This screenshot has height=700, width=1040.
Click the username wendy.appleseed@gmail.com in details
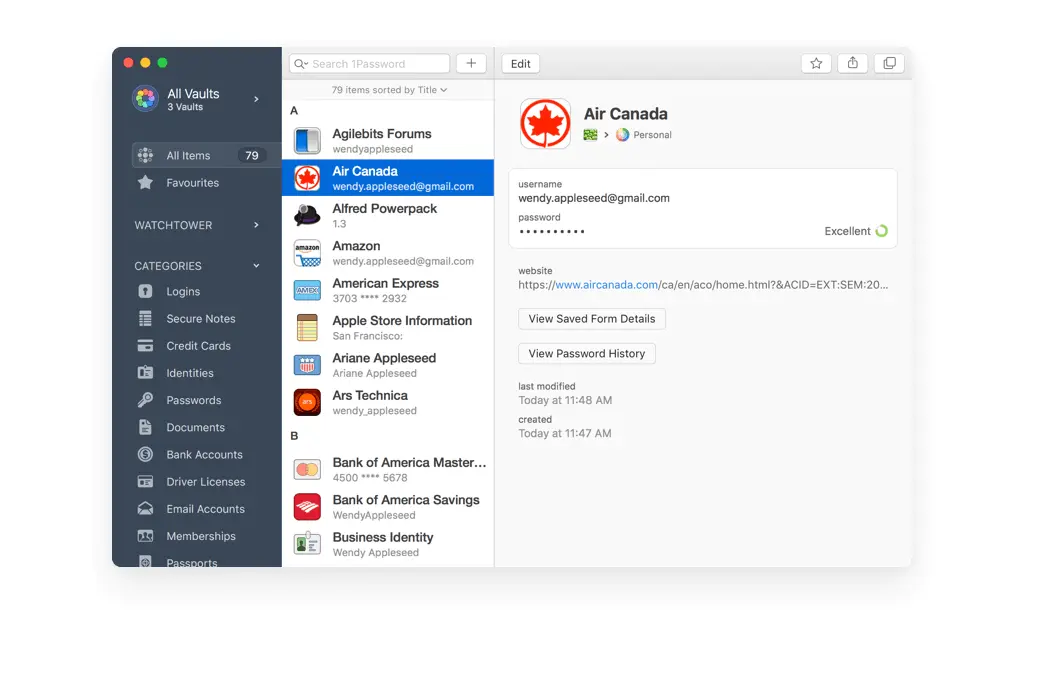click(x=594, y=198)
